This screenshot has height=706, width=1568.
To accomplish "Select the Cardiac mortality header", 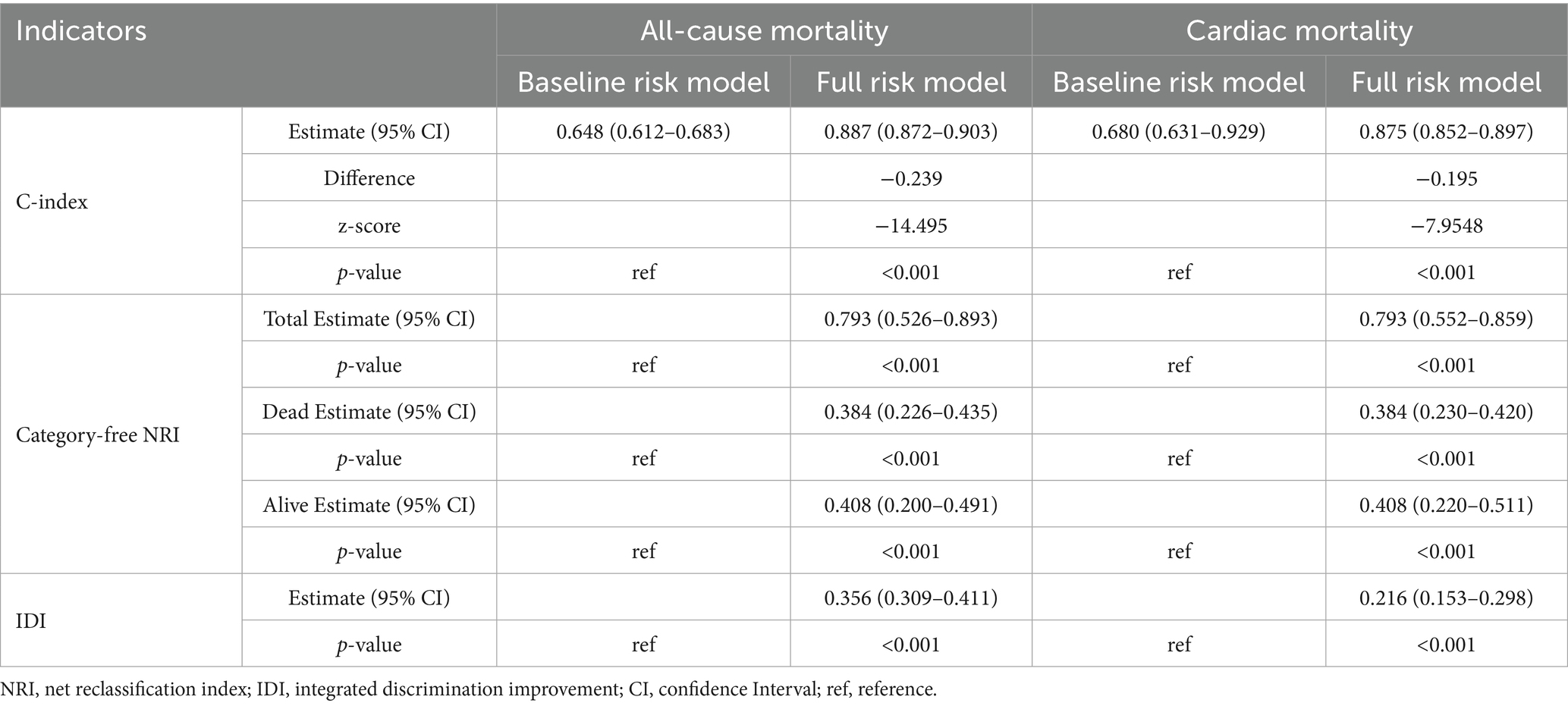I will [x=1299, y=31].
